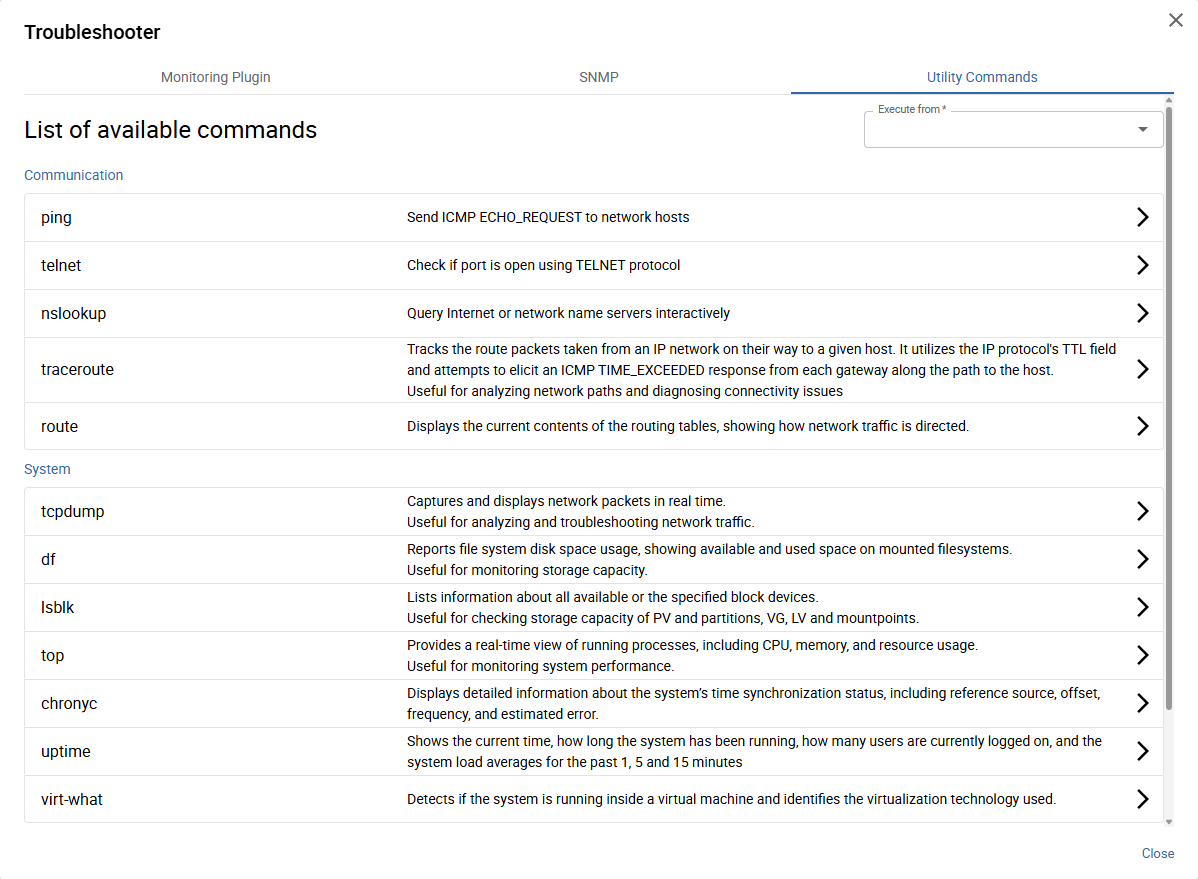Screen dimensions: 1198x879
Task: Click the df row arrow icon
Action: pos(1142,559)
